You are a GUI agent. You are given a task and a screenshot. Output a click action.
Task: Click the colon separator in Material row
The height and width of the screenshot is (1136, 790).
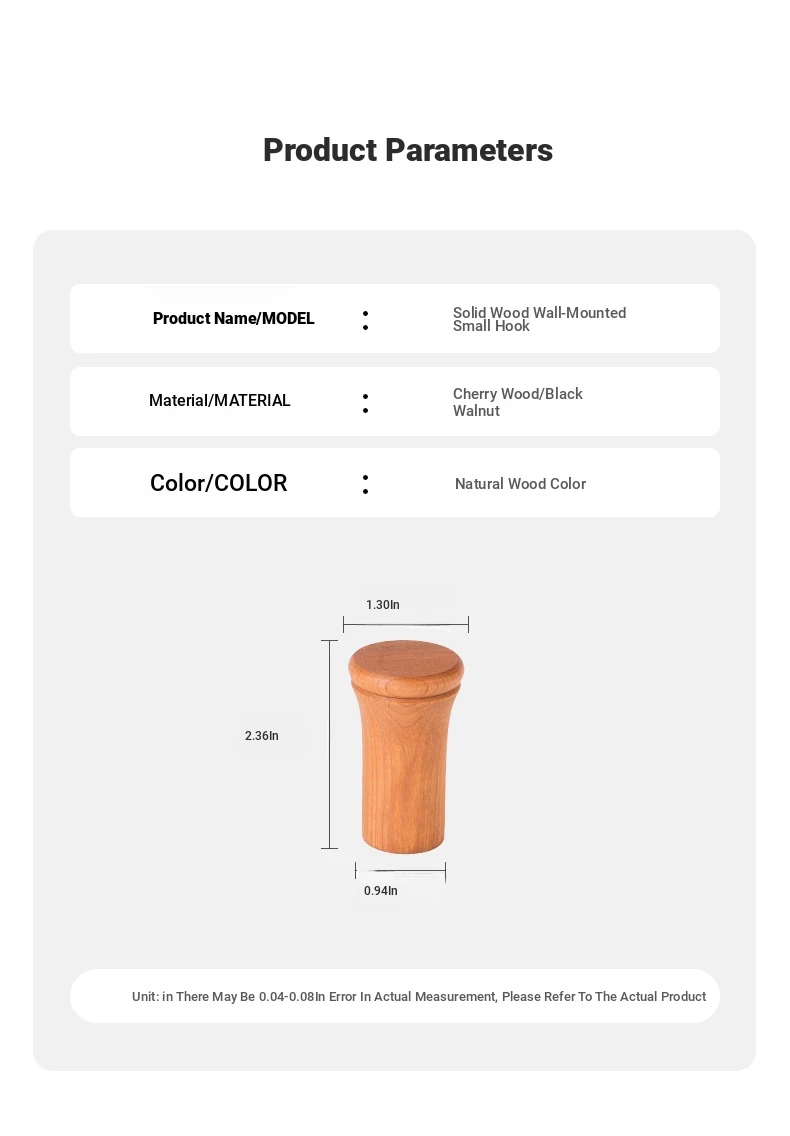(x=365, y=404)
